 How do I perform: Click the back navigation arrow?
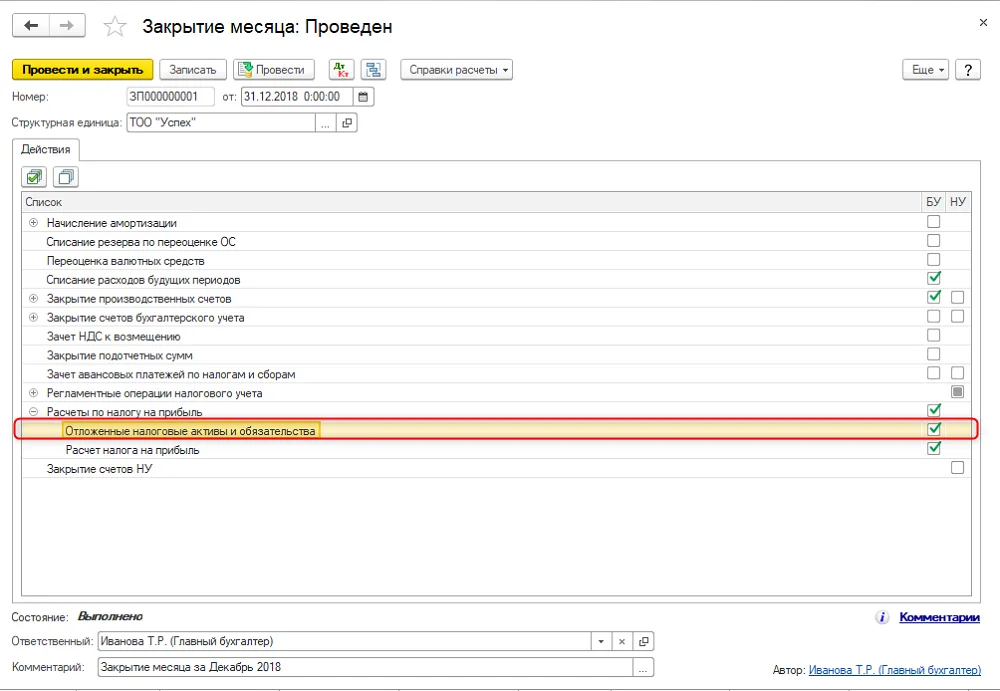point(31,26)
